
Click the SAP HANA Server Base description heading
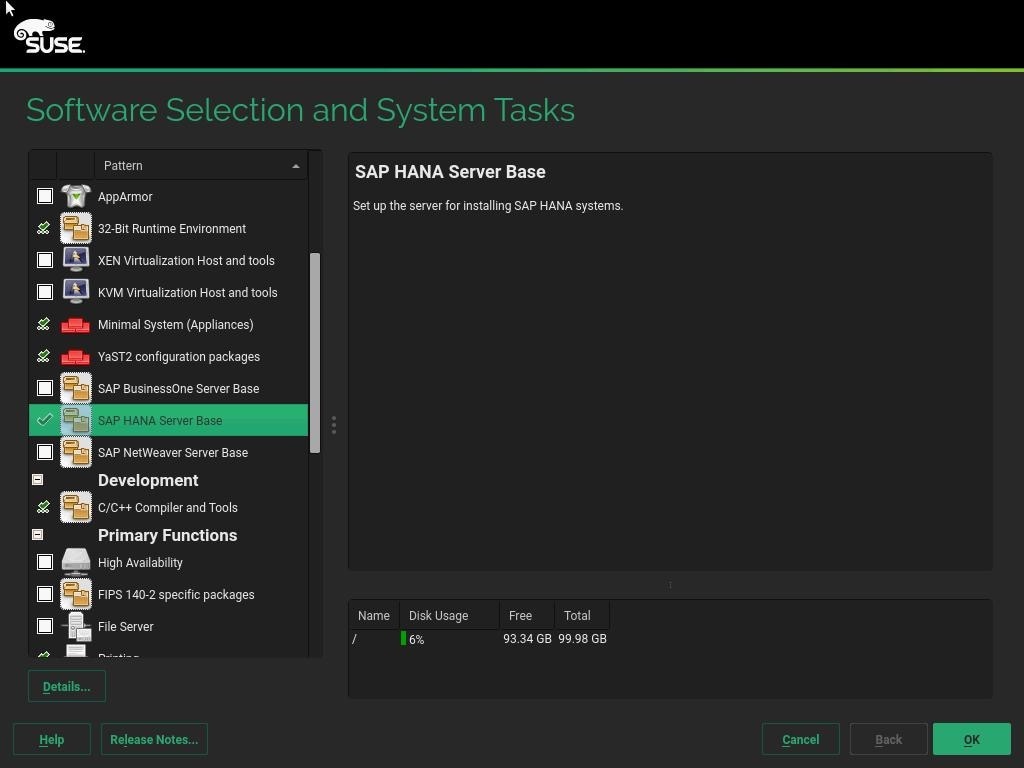[x=450, y=172]
